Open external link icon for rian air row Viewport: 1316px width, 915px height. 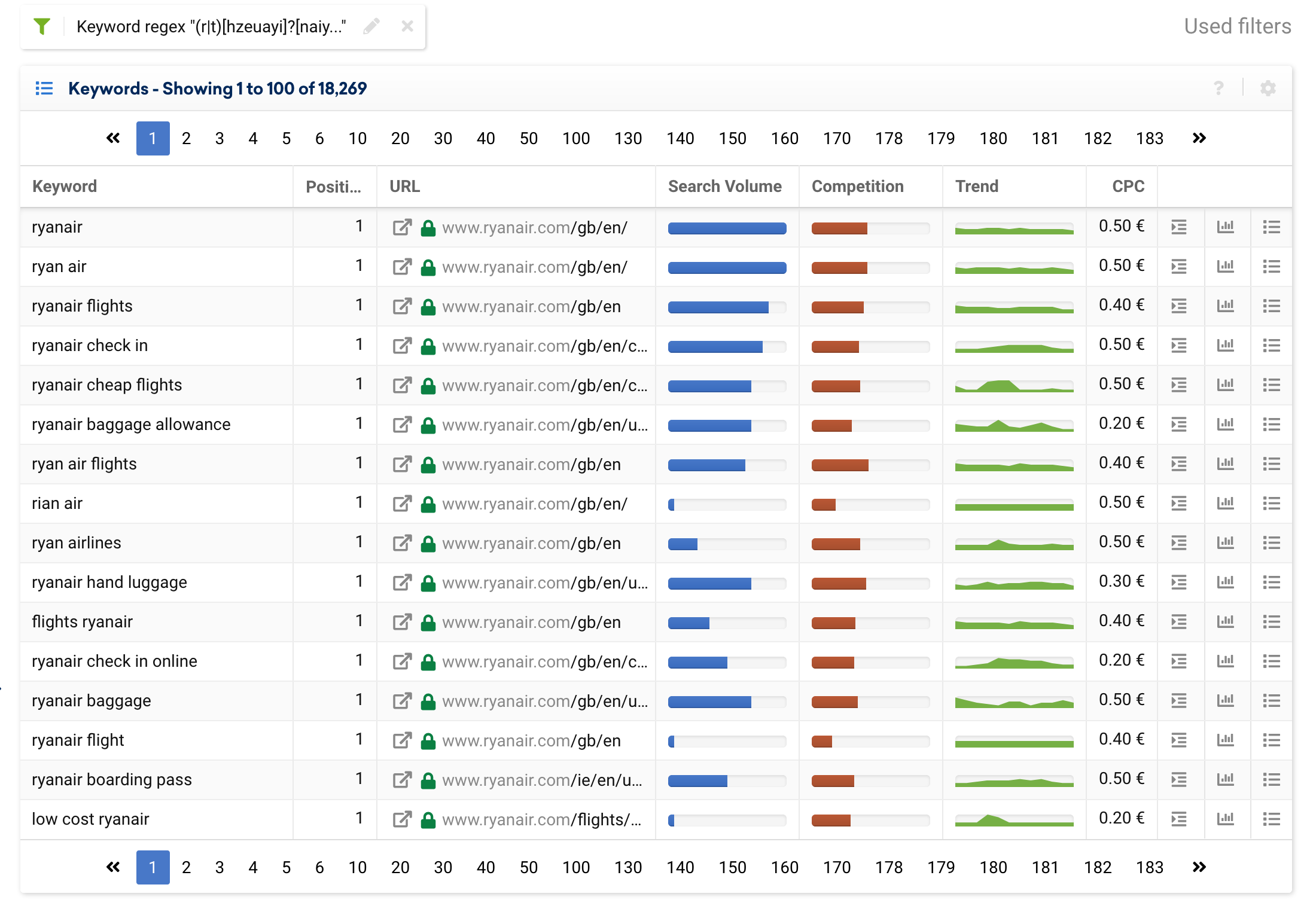click(402, 504)
